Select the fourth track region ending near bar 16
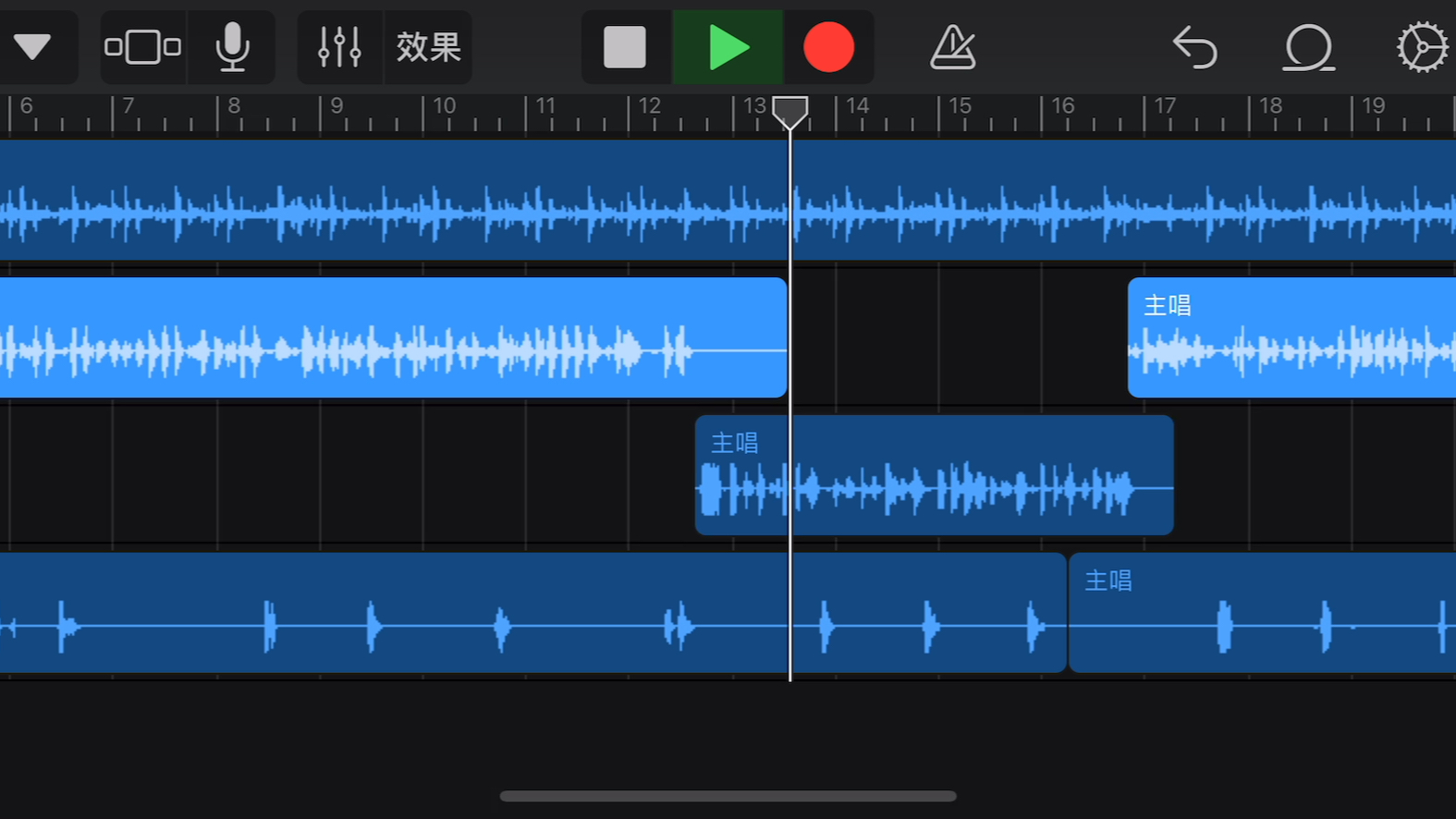 coord(532,613)
